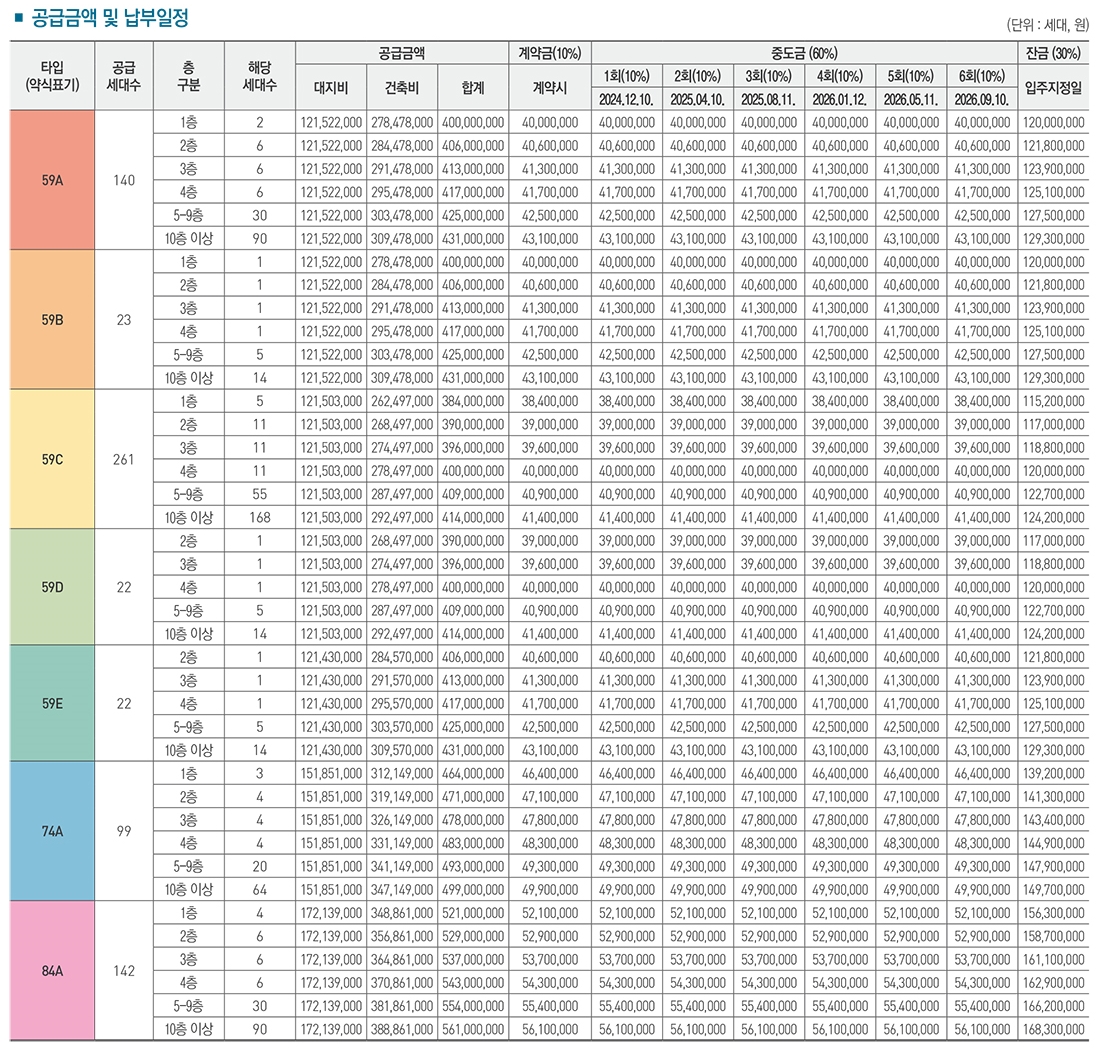Select the 층 구분 column header

coord(189,76)
